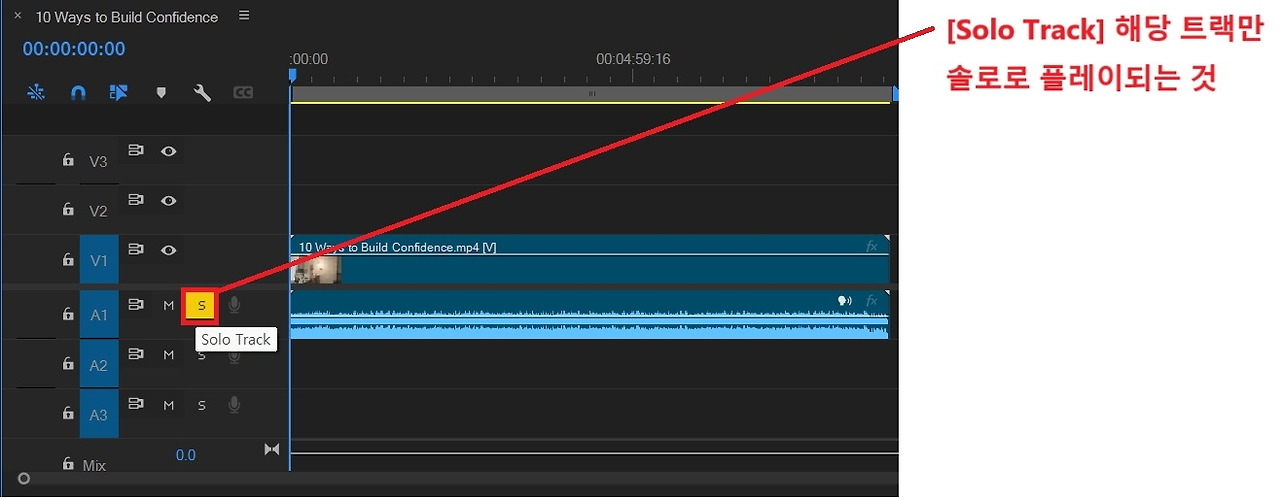Toggle the Snap magnet icon in the timeline
The width and height of the screenshot is (1280, 499).
coord(78,92)
